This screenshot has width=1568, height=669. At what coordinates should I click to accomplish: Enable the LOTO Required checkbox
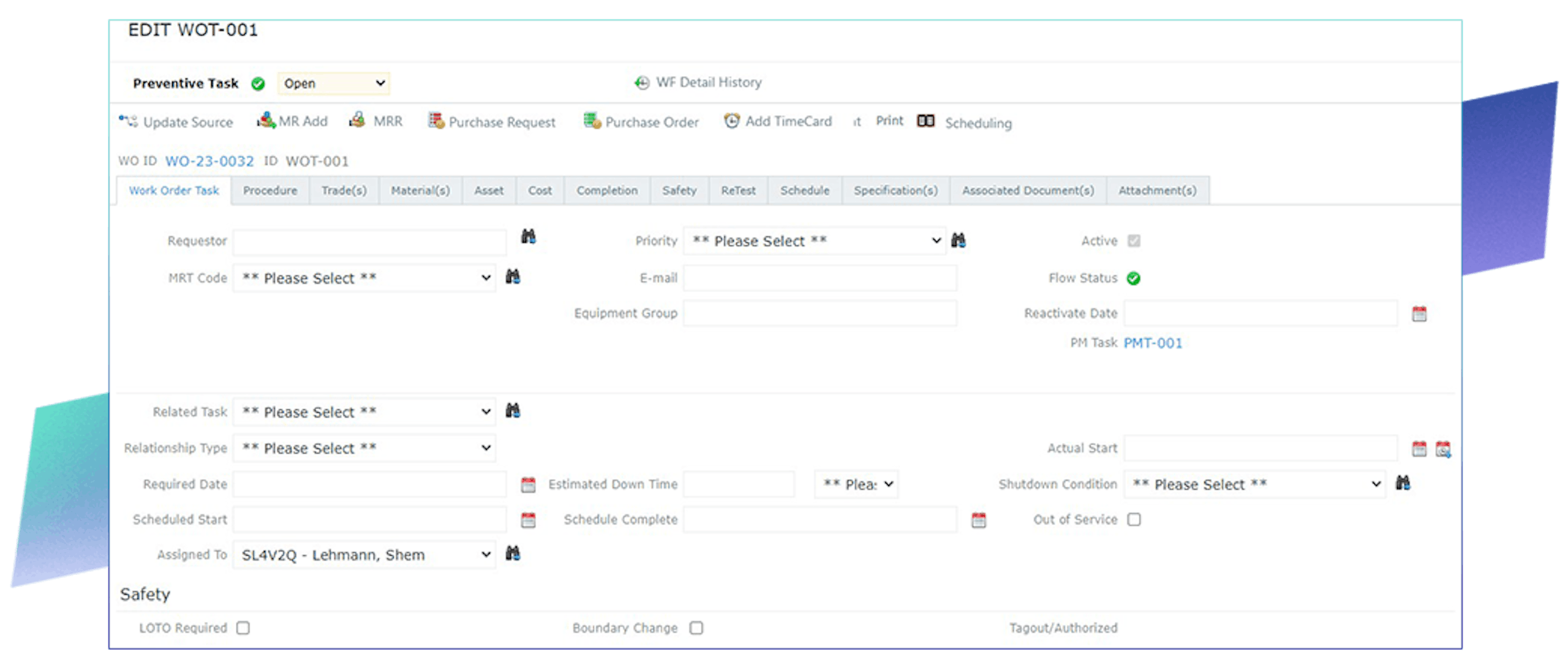pyautogui.click(x=243, y=627)
